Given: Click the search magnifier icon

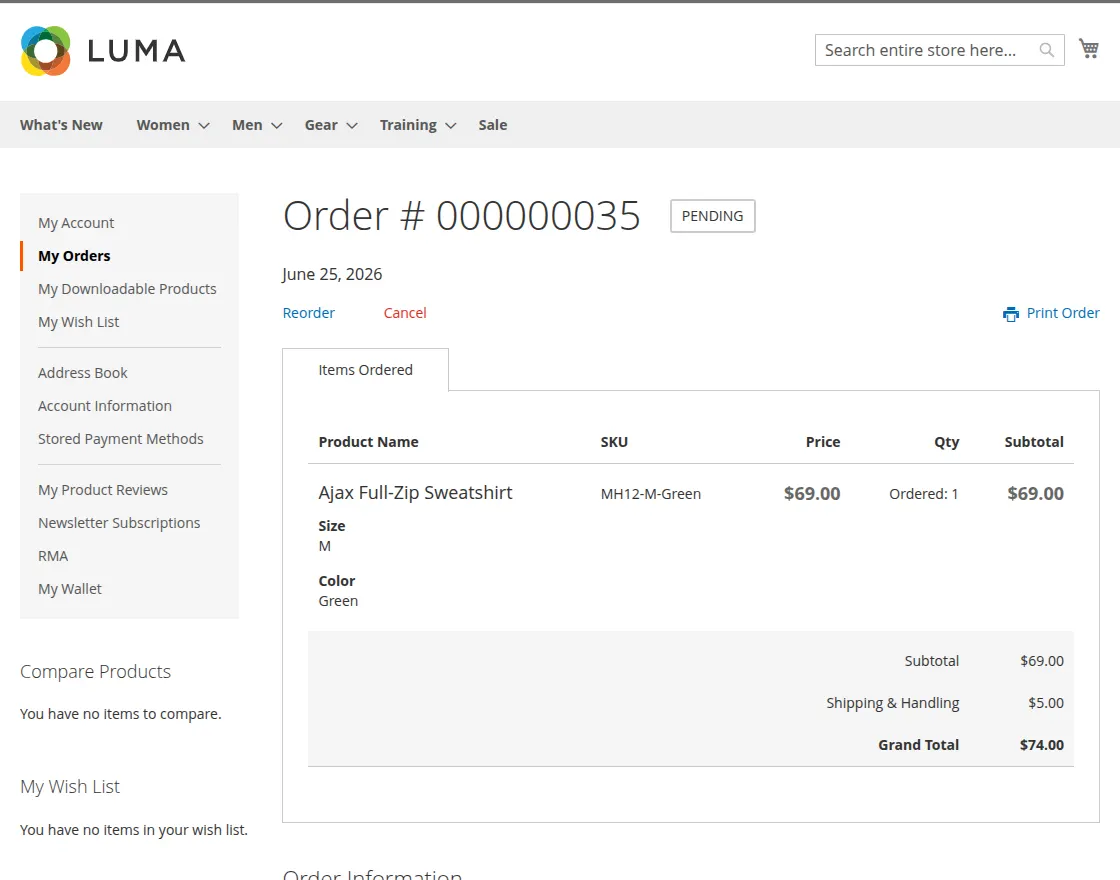Looking at the screenshot, I should coord(1046,50).
